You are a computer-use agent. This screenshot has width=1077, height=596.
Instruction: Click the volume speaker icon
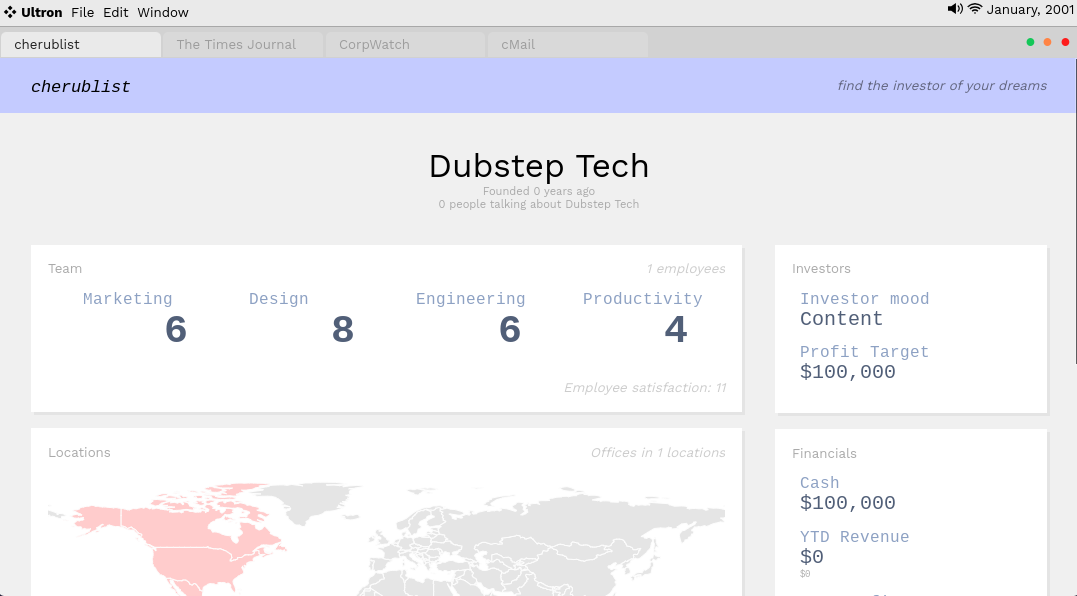click(x=955, y=9)
